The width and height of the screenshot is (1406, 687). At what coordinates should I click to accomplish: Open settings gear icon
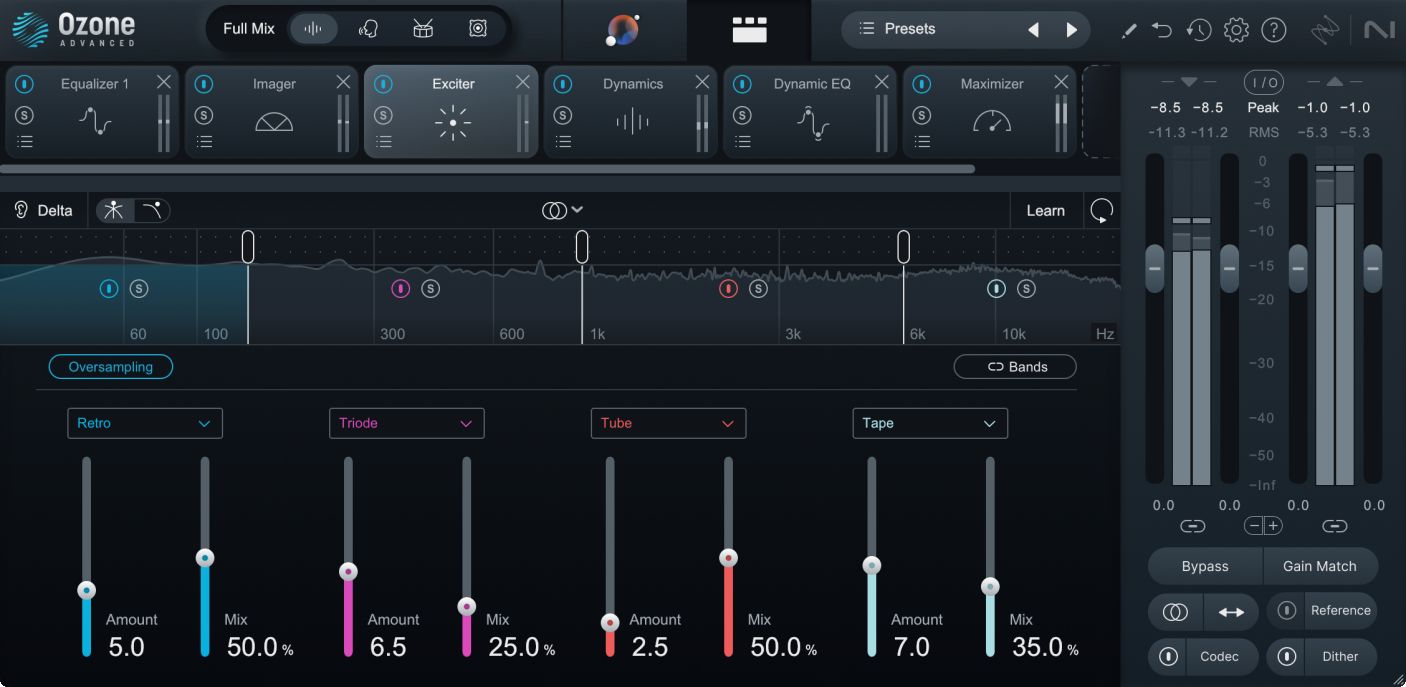coord(1236,30)
